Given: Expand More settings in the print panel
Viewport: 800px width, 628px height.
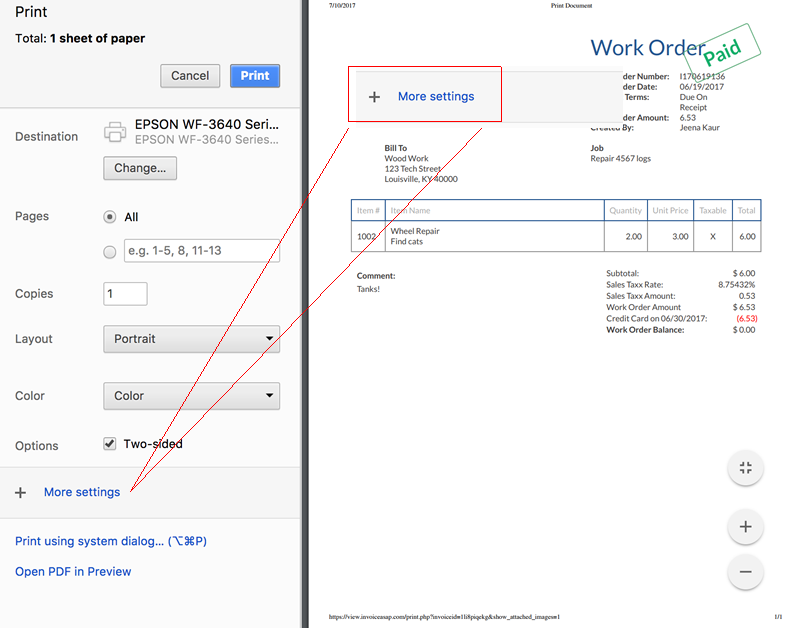Looking at the screenshot, I should (82, 492).
